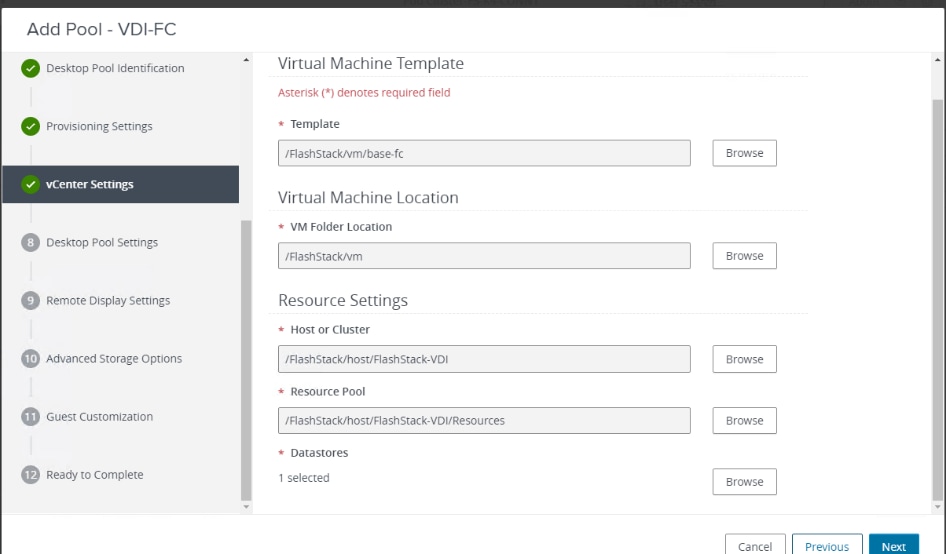
Task: Click the step 12 number badge
Action: click(31, 475)
